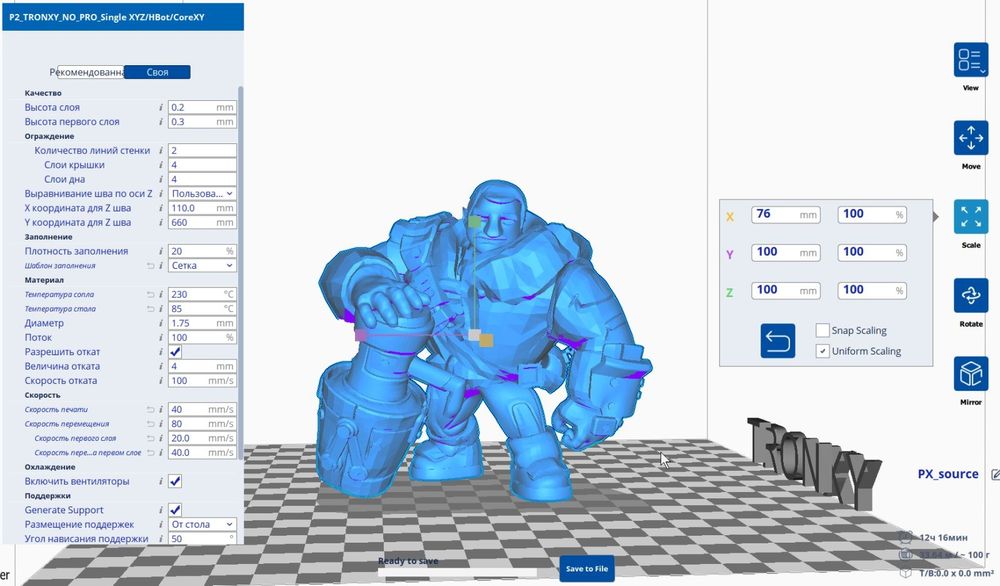Click the settings panel vertical scrollbar
1000x586 pixels.
point(240,274)
